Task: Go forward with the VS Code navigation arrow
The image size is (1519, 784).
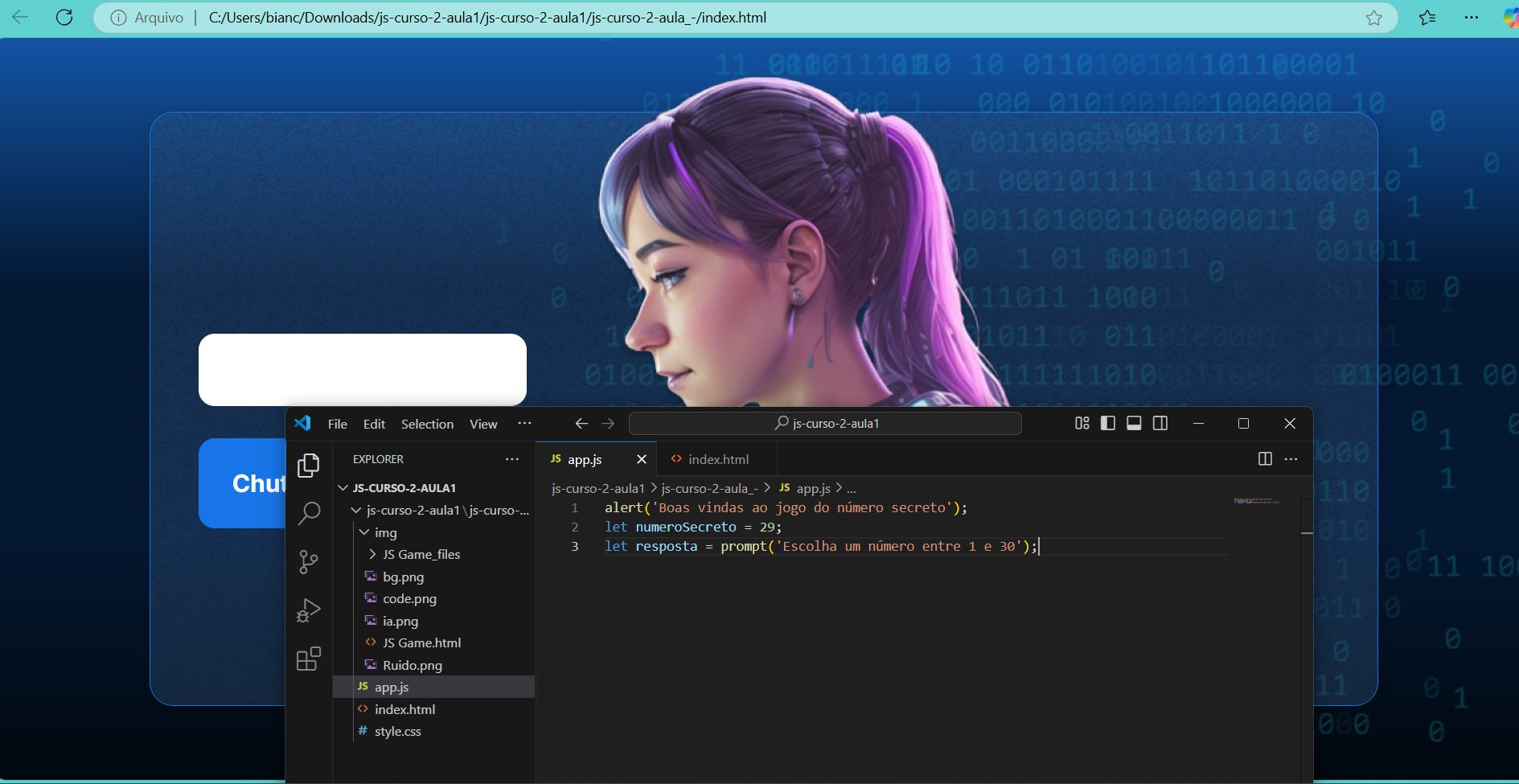Action: pos(608,423)
